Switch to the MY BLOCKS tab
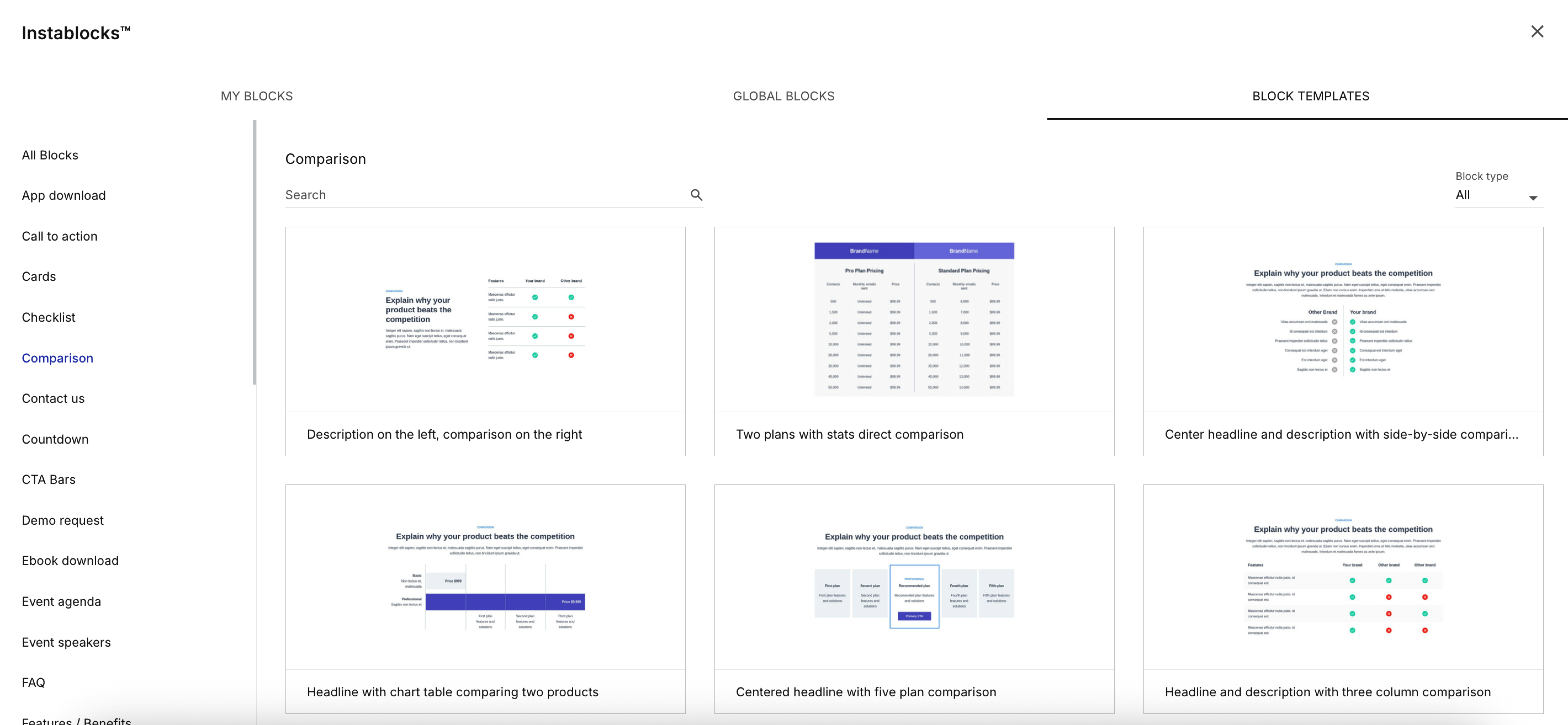Screen dimensions: 1568x725 coord(257,96)
